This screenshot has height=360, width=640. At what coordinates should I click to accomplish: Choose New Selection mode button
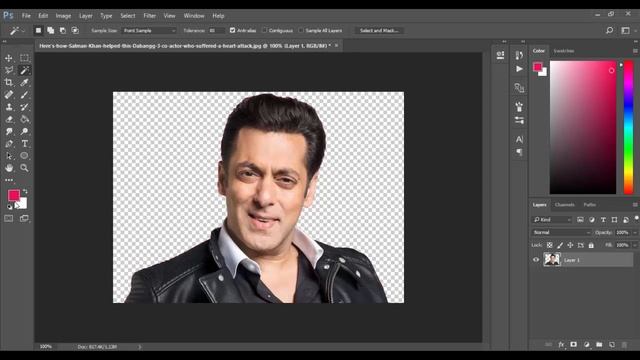(x=38, y=30)
